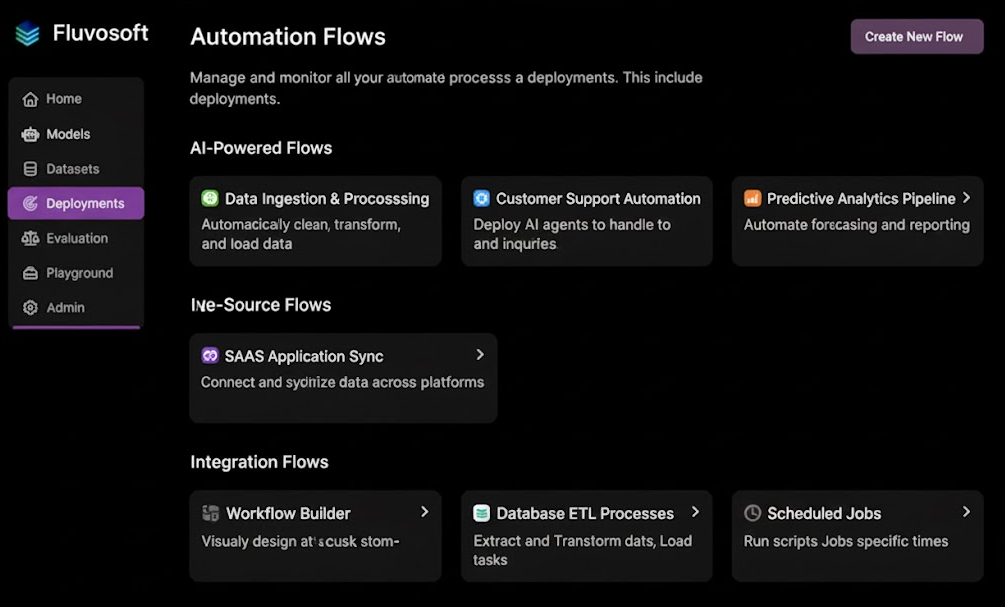This screenshot has height=607, width=1005.
Task: Open the Customer Support Automation flow
Action: pyautogui.click(x=586, y=220)
